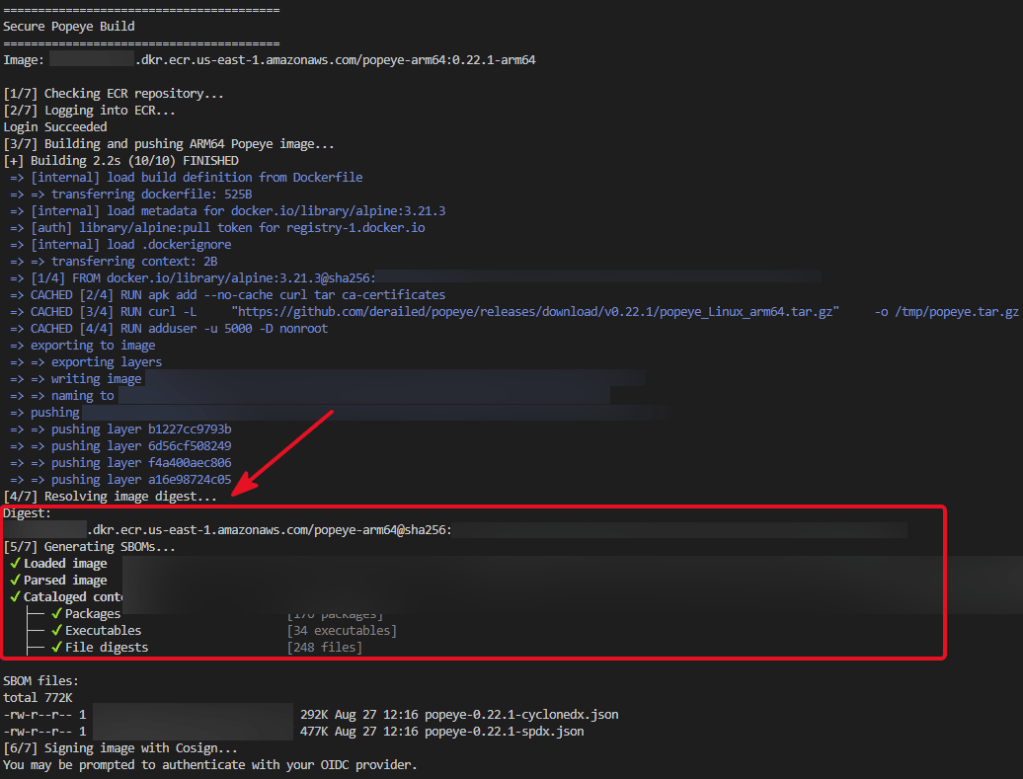Select the popeye-arm64:0.22.1-arm64 image URL text
The width and height of the screenshot is (1023, 779).
click(335, 60)
